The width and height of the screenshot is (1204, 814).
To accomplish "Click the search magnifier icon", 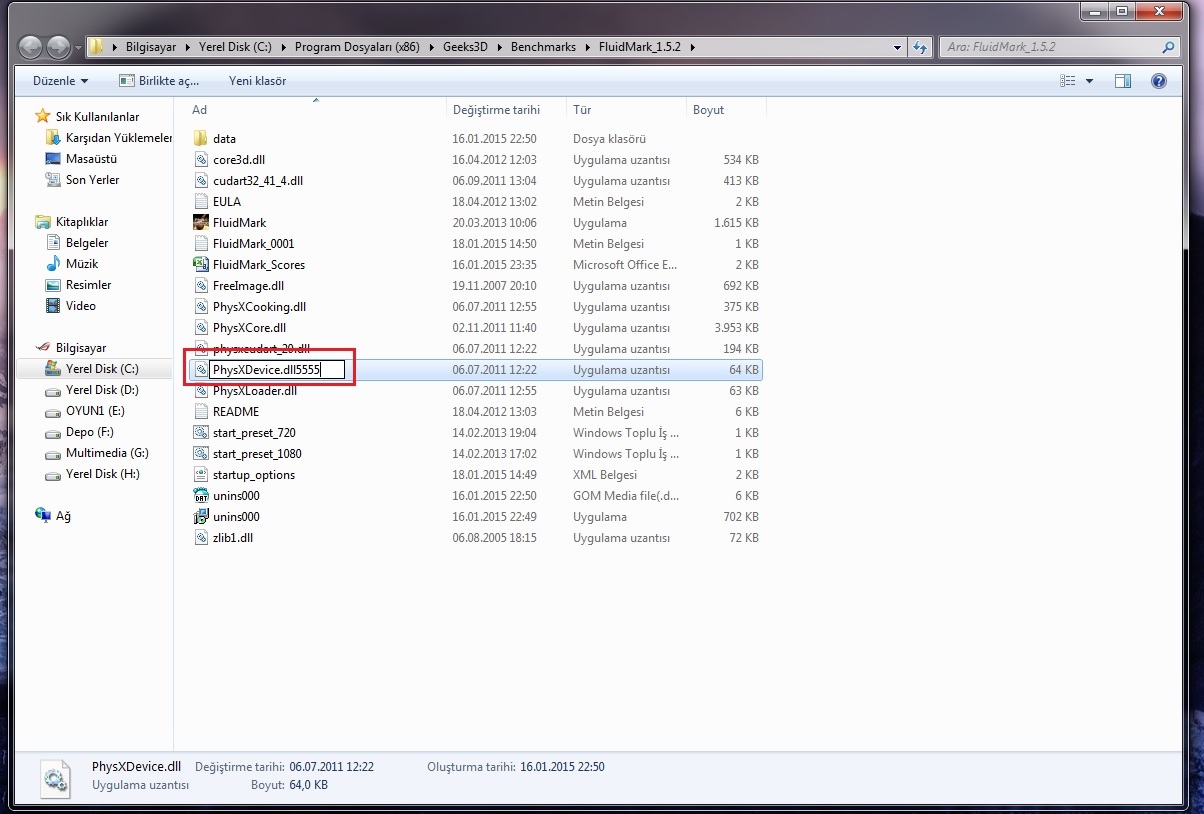I will point(1168,47).
